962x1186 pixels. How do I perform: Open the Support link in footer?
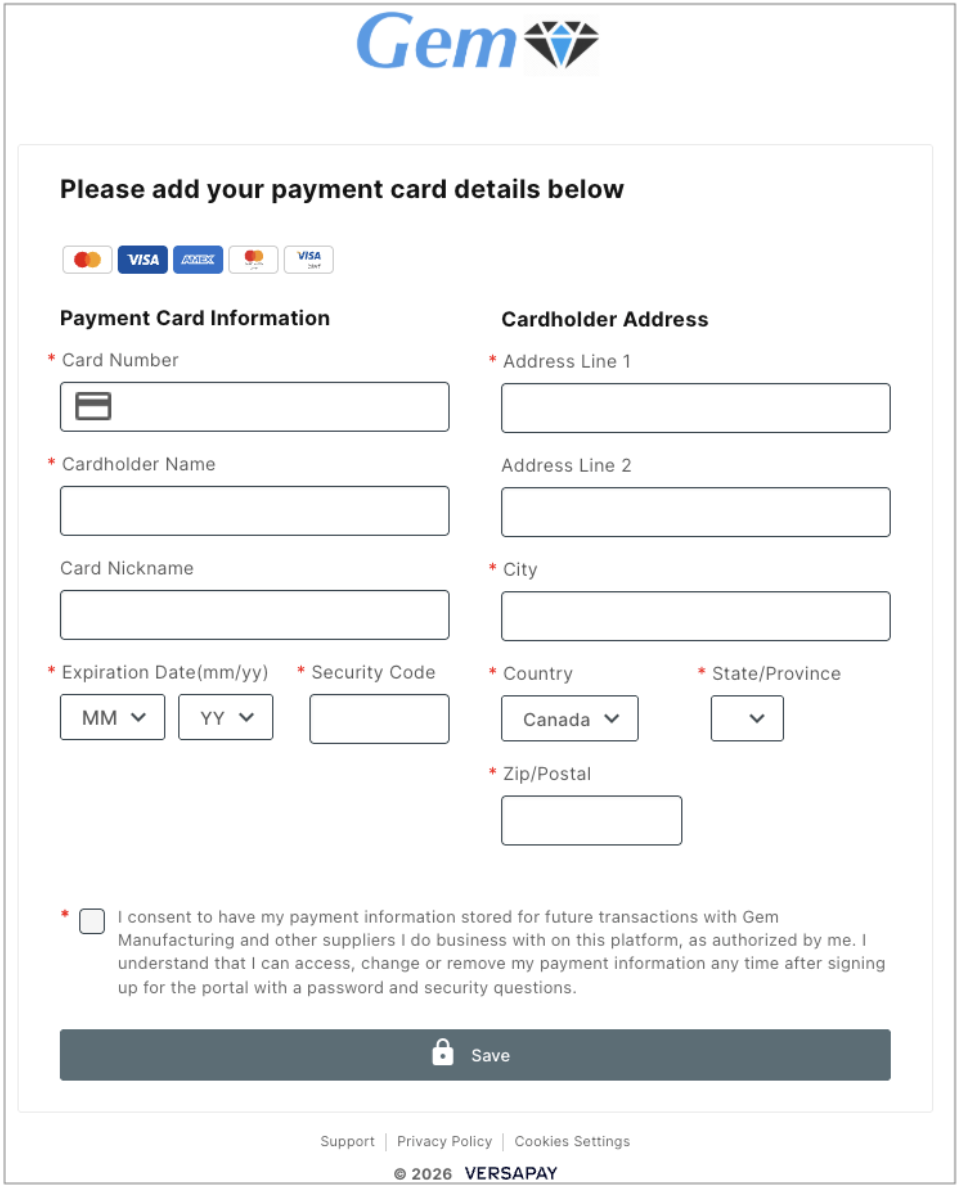click(347, 1141)
